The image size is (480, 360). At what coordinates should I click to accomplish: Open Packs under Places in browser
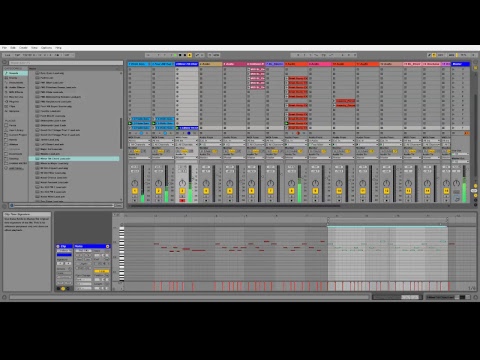tap(16, 125)
